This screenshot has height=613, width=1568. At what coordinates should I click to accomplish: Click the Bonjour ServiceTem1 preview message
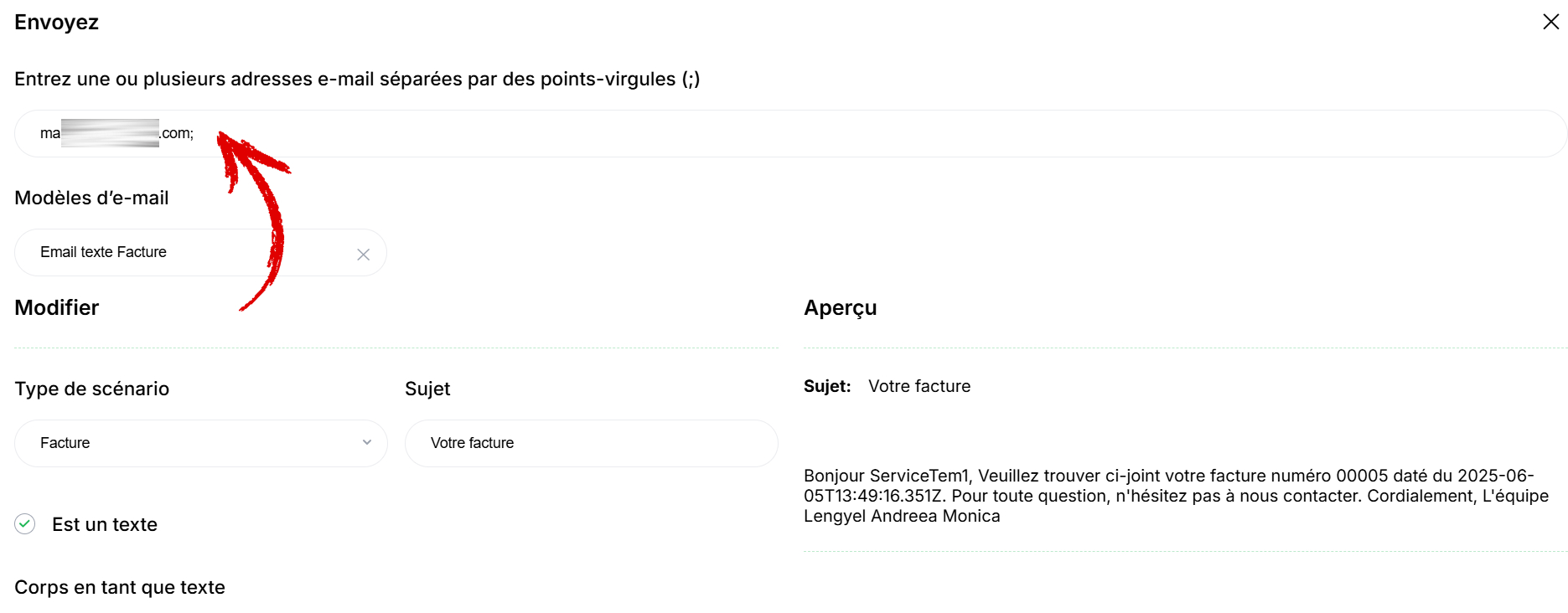(x=1176, y=496)
